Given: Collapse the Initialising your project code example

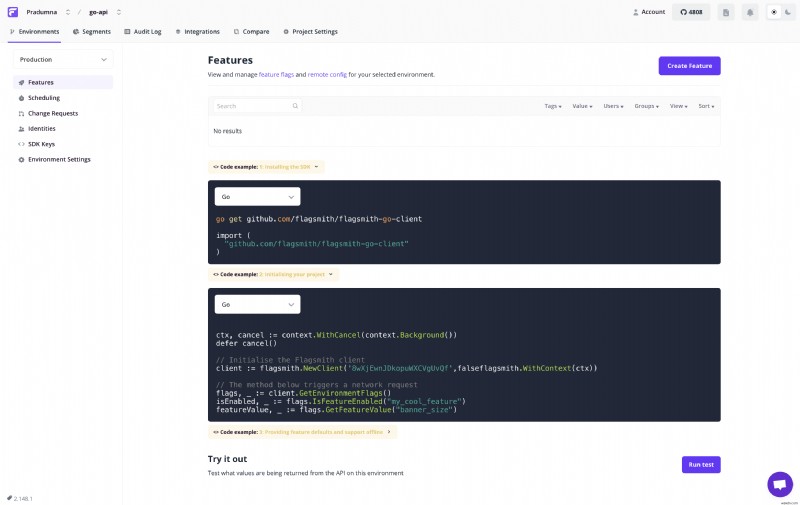Looking at the screenshot, I should (x=273, y=274).
